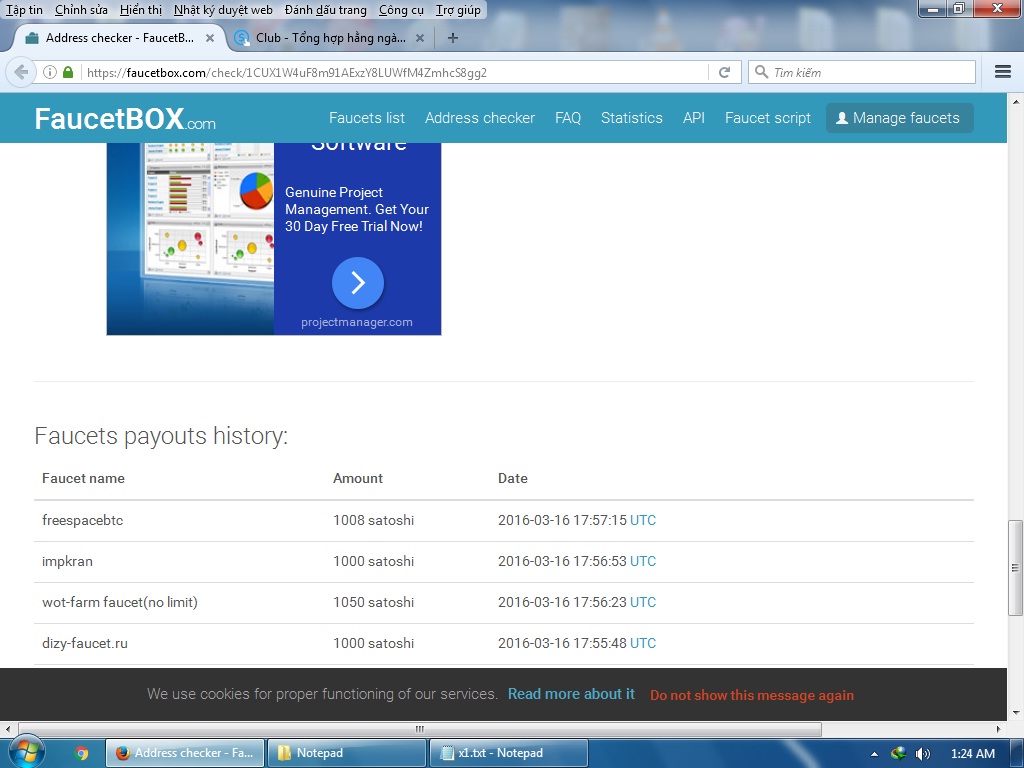Go to Faucets list page

(367, 118)
